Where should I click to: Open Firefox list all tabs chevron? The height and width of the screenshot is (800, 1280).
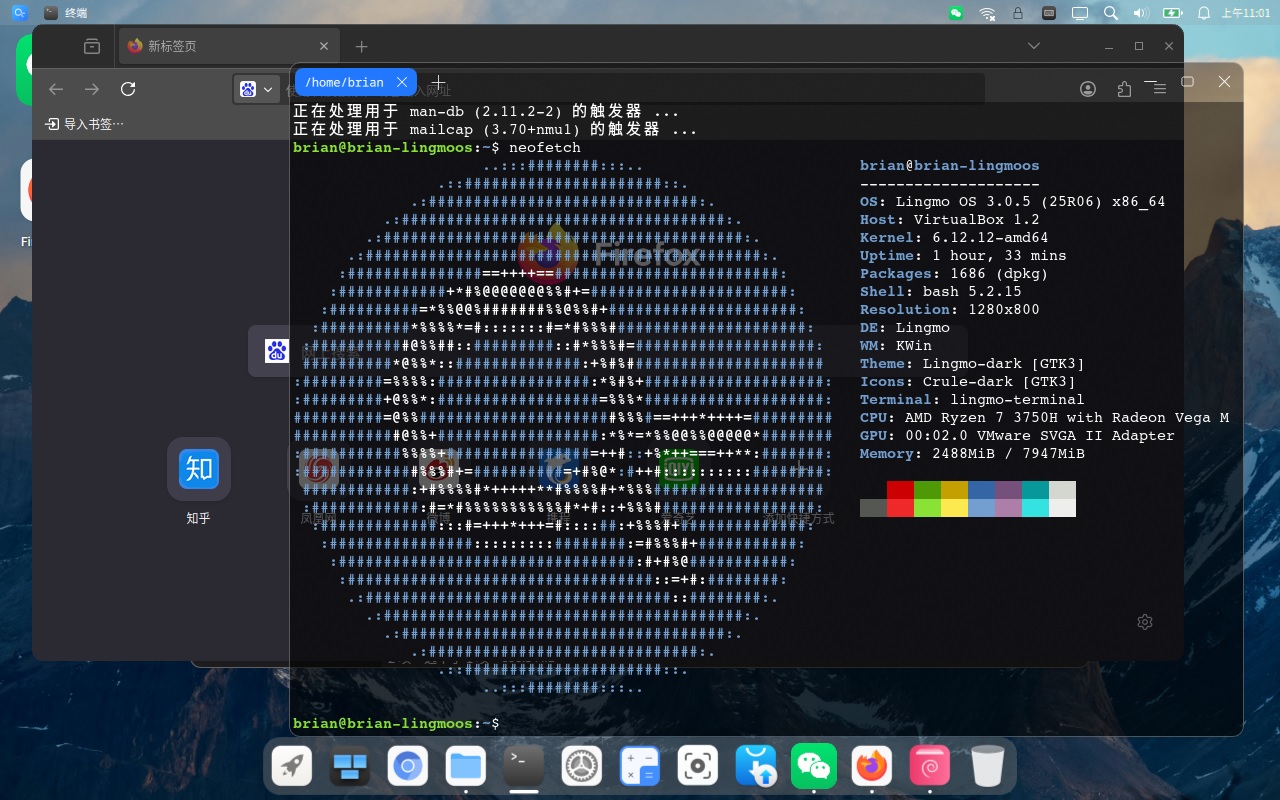pyautogui.click(x=1035, y=46)
